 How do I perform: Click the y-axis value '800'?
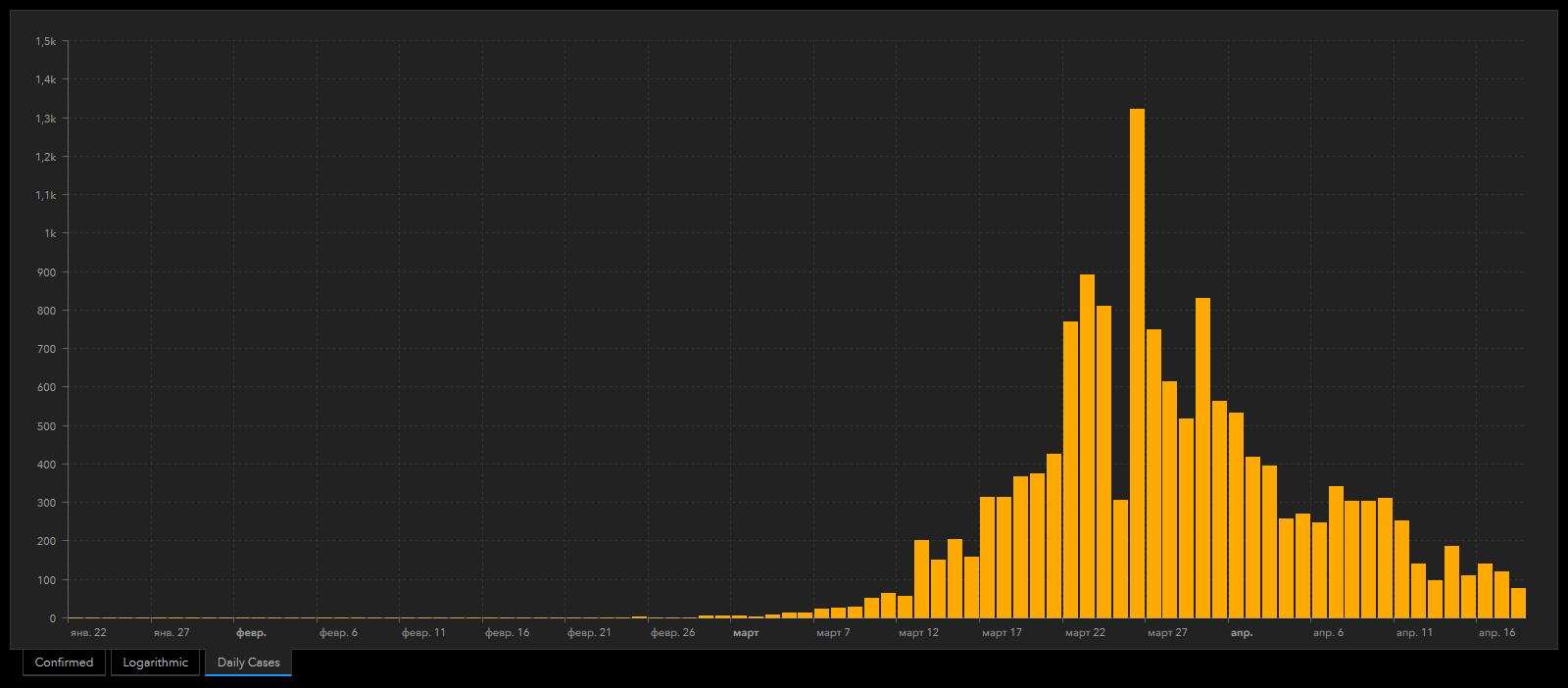47,311
